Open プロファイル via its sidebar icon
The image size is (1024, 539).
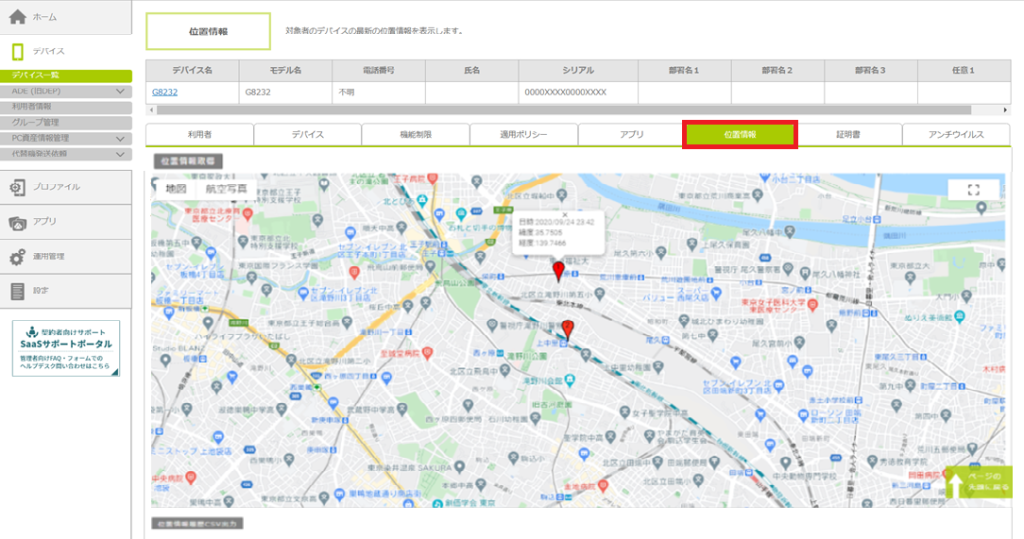(17, 187)
